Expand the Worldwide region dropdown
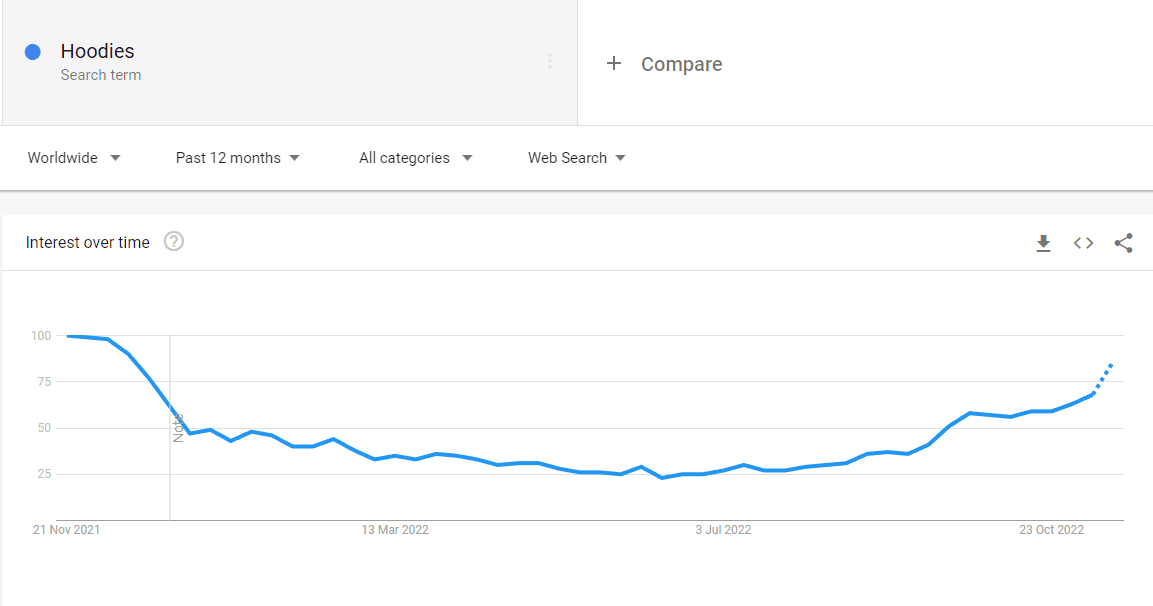 (74, 157)
